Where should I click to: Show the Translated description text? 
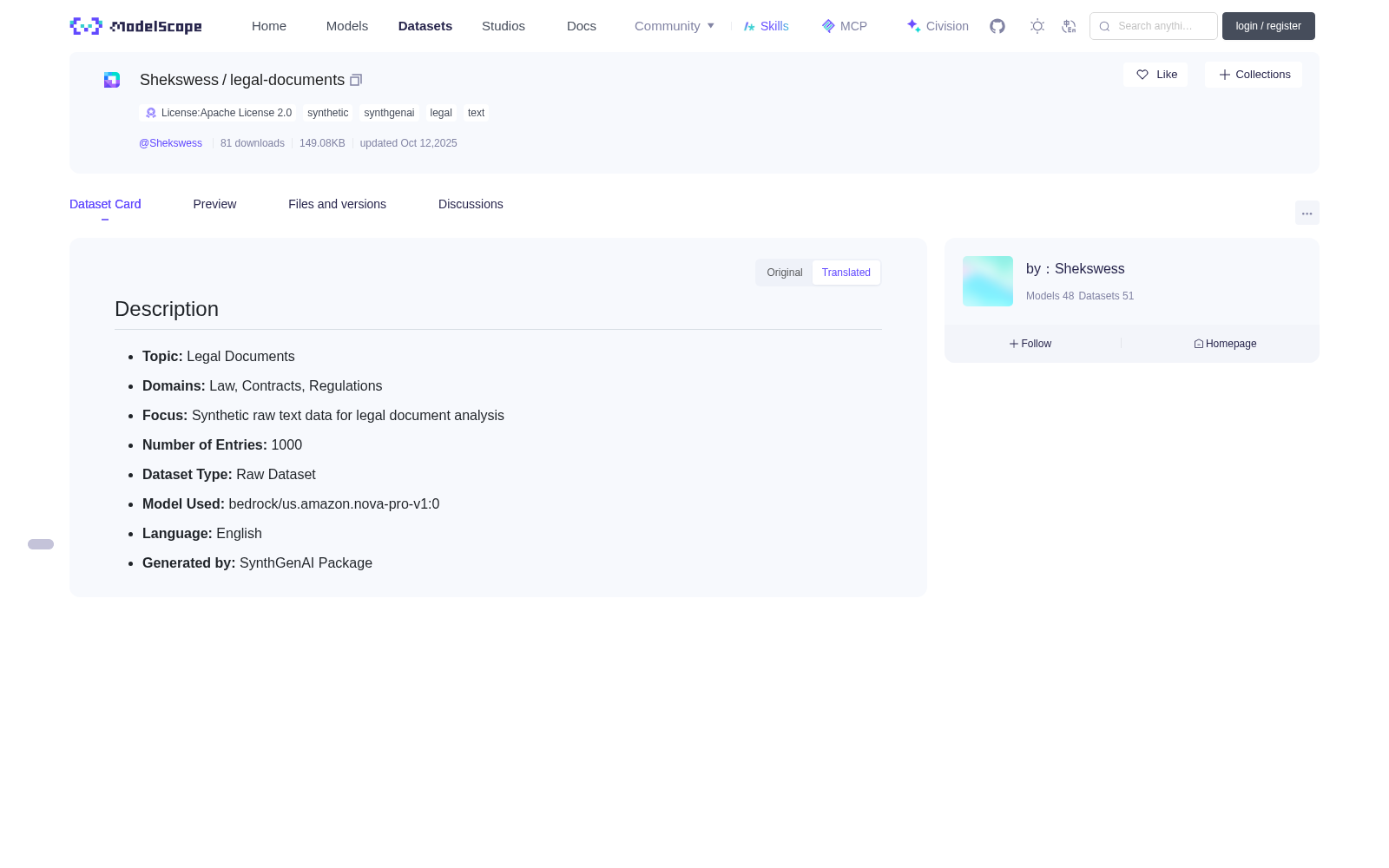coord(846,273)
